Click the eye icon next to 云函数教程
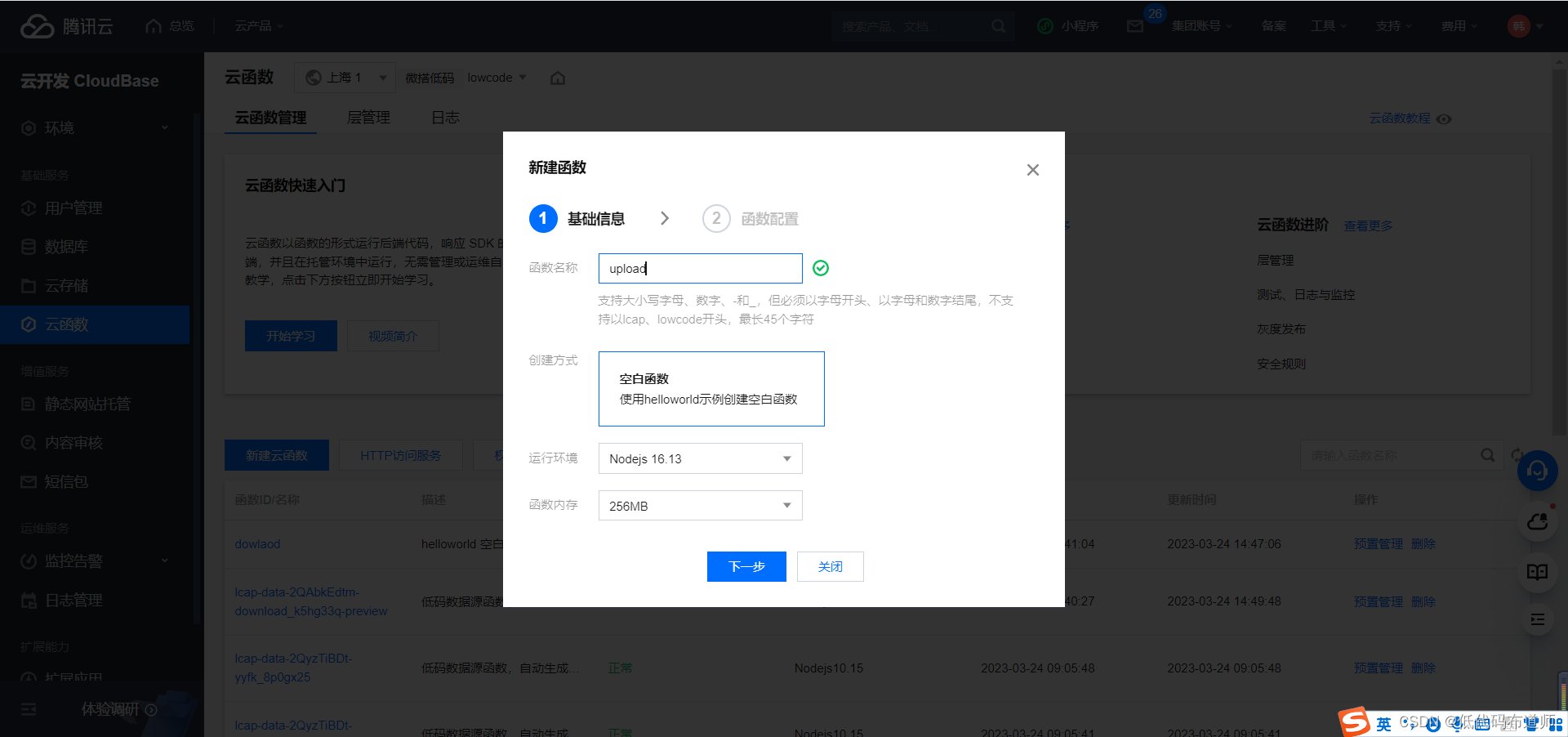The width and height of the screenshot is (1568, 737). (x=1444, y=119)
